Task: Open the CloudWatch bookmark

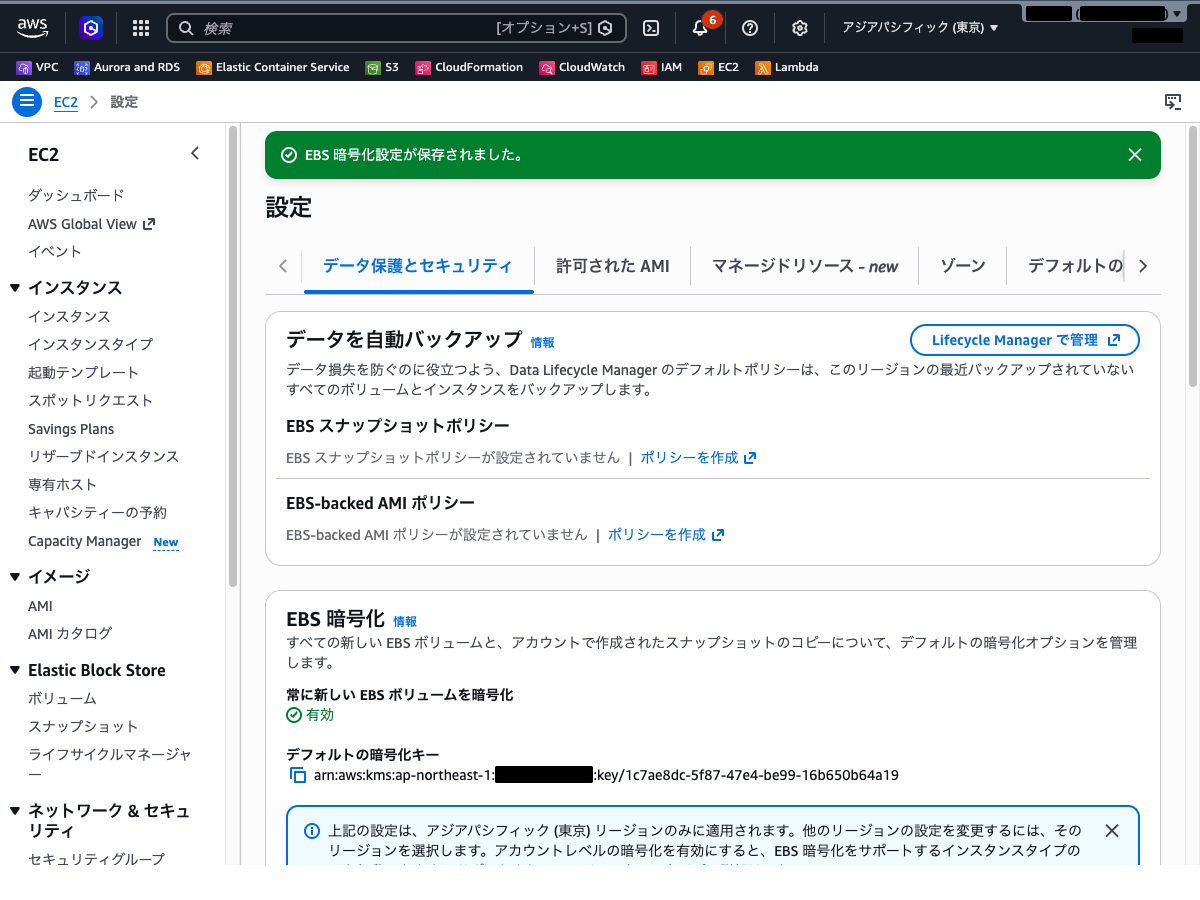Action: [582, 67]
